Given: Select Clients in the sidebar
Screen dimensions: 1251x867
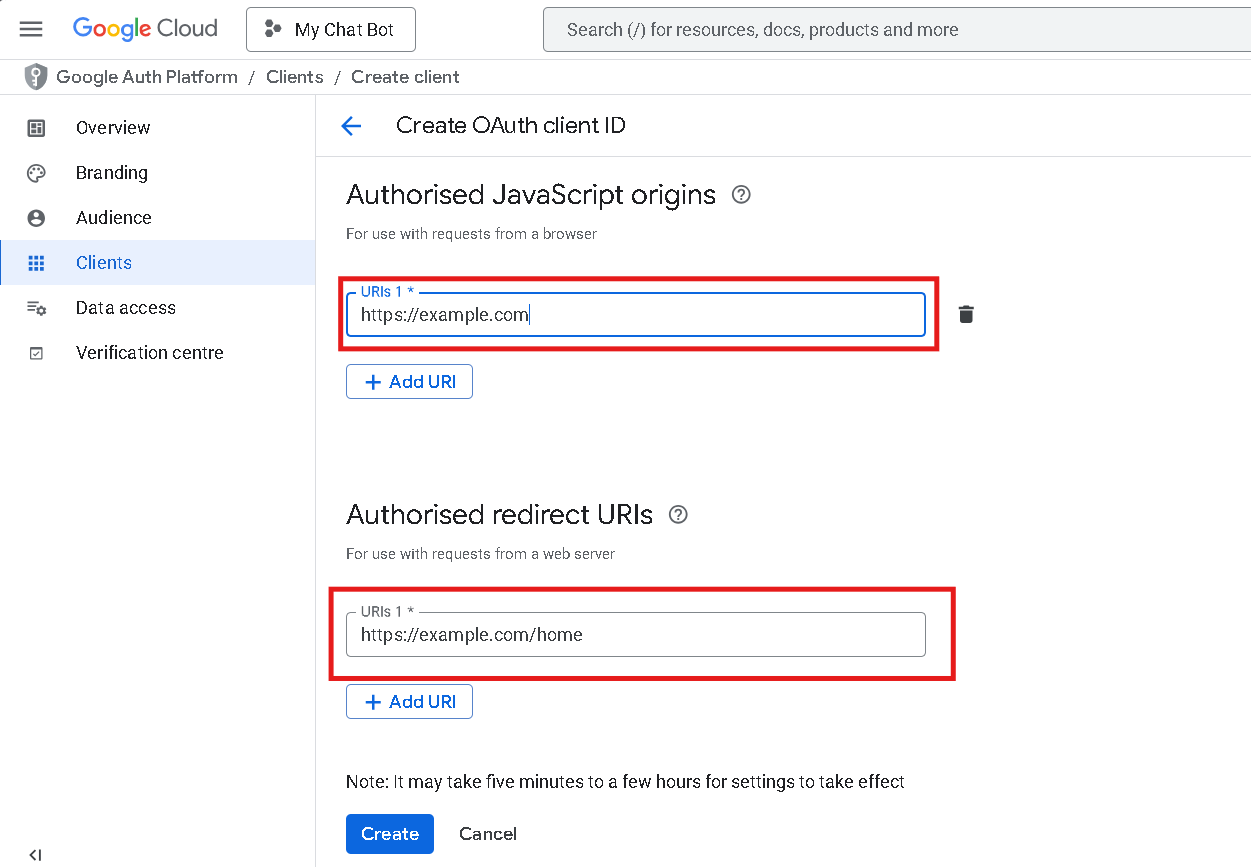Looking at the screenshot, I should pos(103,263).
